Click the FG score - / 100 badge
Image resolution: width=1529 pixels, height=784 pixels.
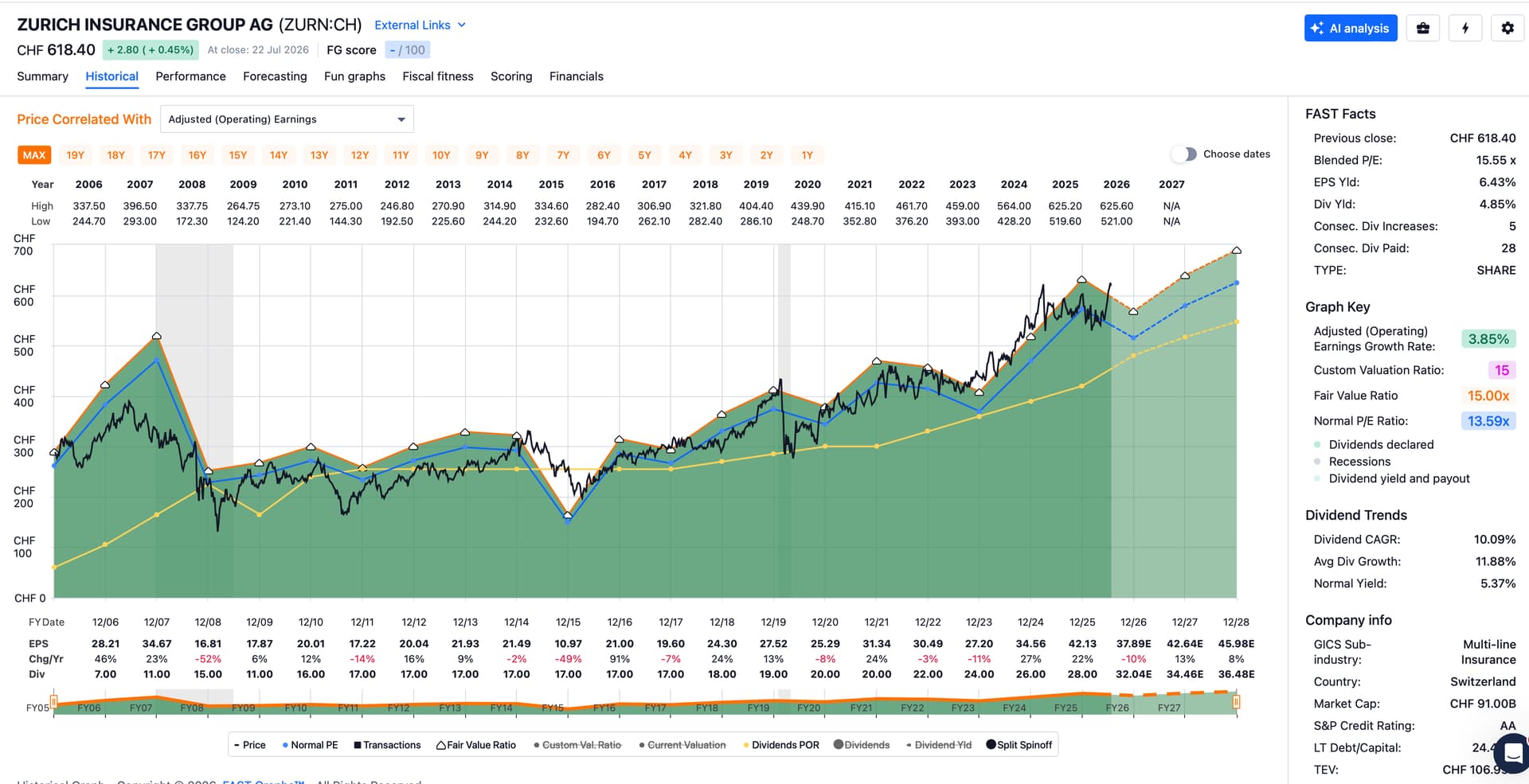click(408, 50)
